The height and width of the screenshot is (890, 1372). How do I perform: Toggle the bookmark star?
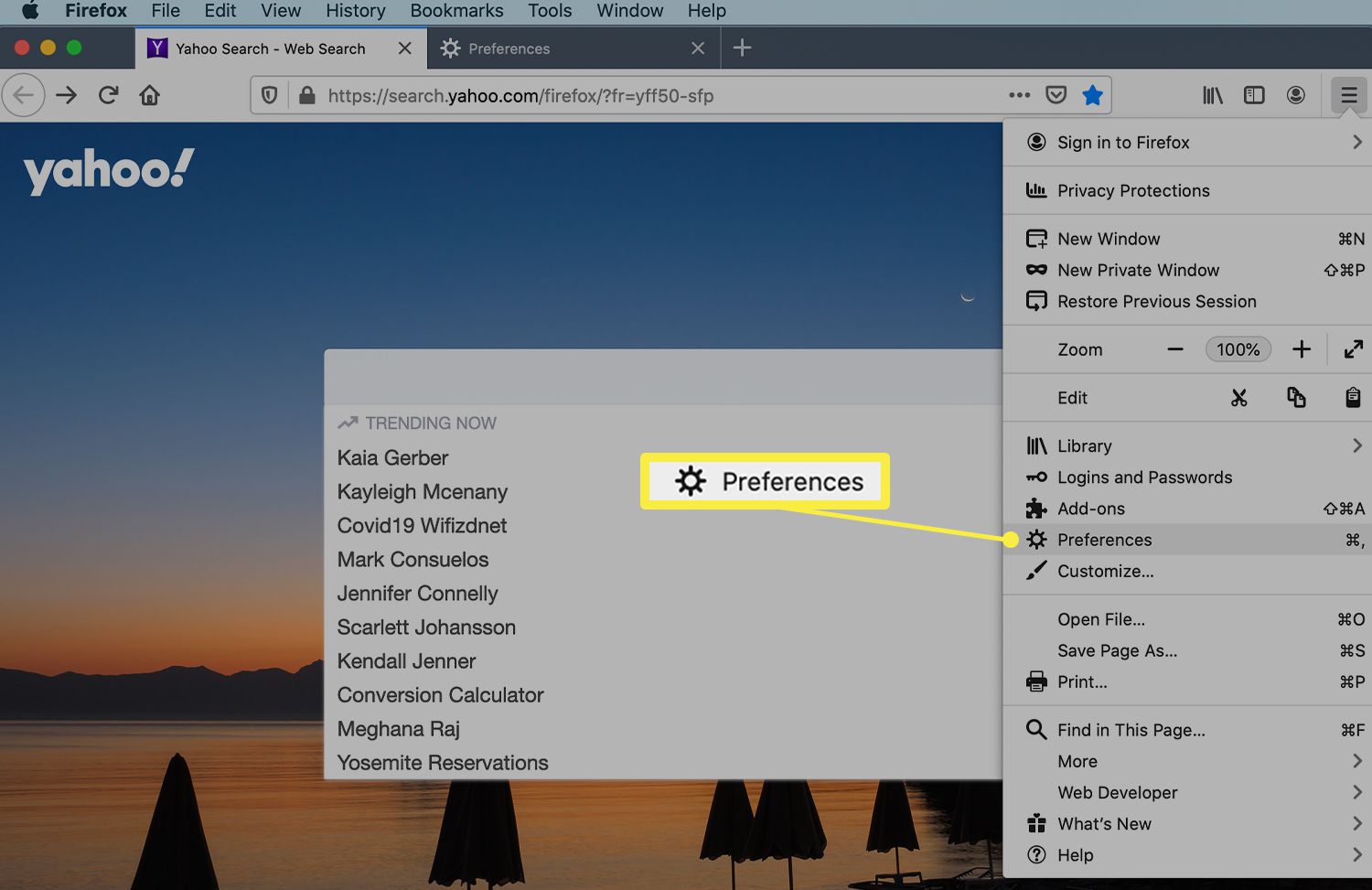click(1092, 95)
